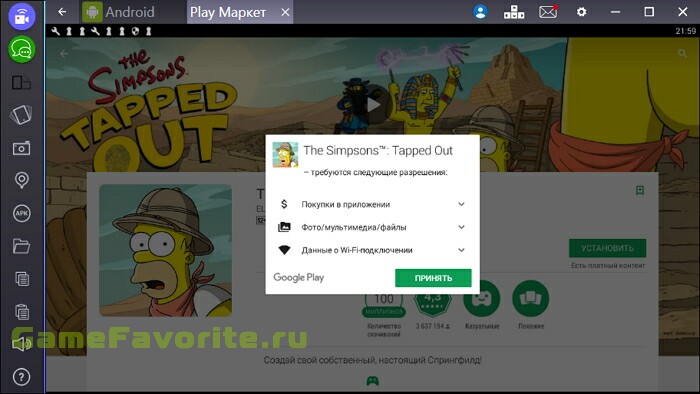The width and height of the screenshot is (700, 394).
Task: Click Данные о Wi-Fi-подключении text
Action: point(357,250)
